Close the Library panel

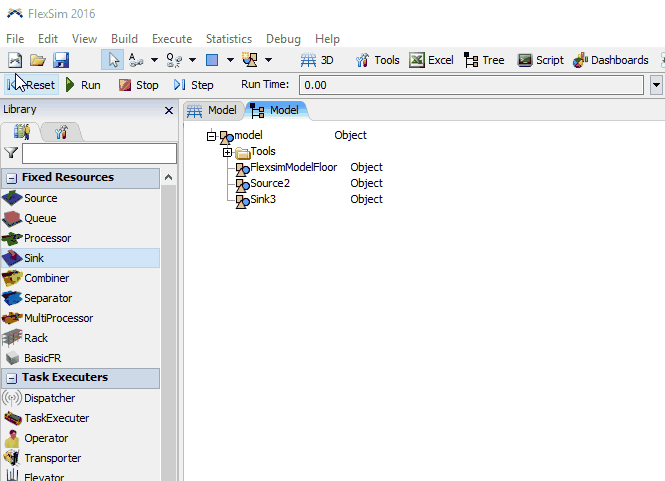click(169, 110)
